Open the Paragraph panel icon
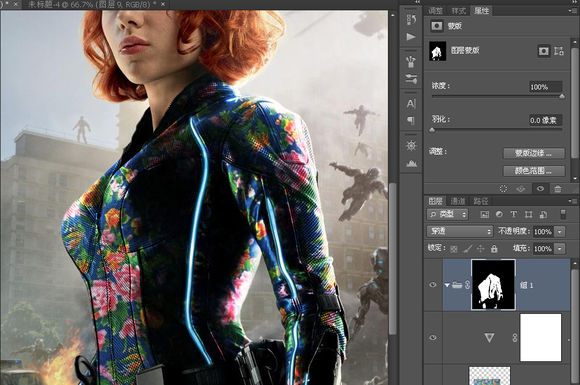 point(411,120)
